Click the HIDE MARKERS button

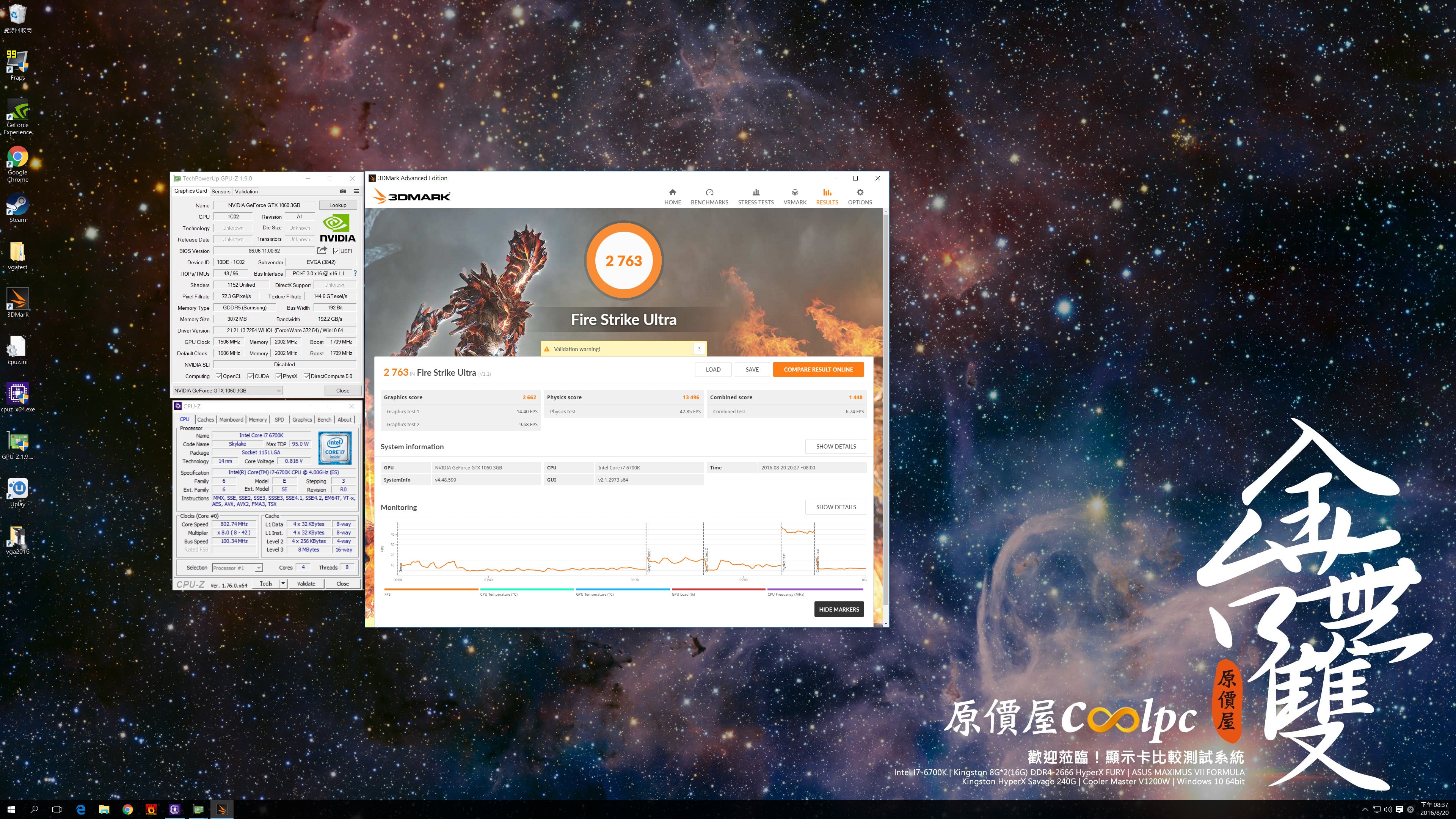[839, 609]
